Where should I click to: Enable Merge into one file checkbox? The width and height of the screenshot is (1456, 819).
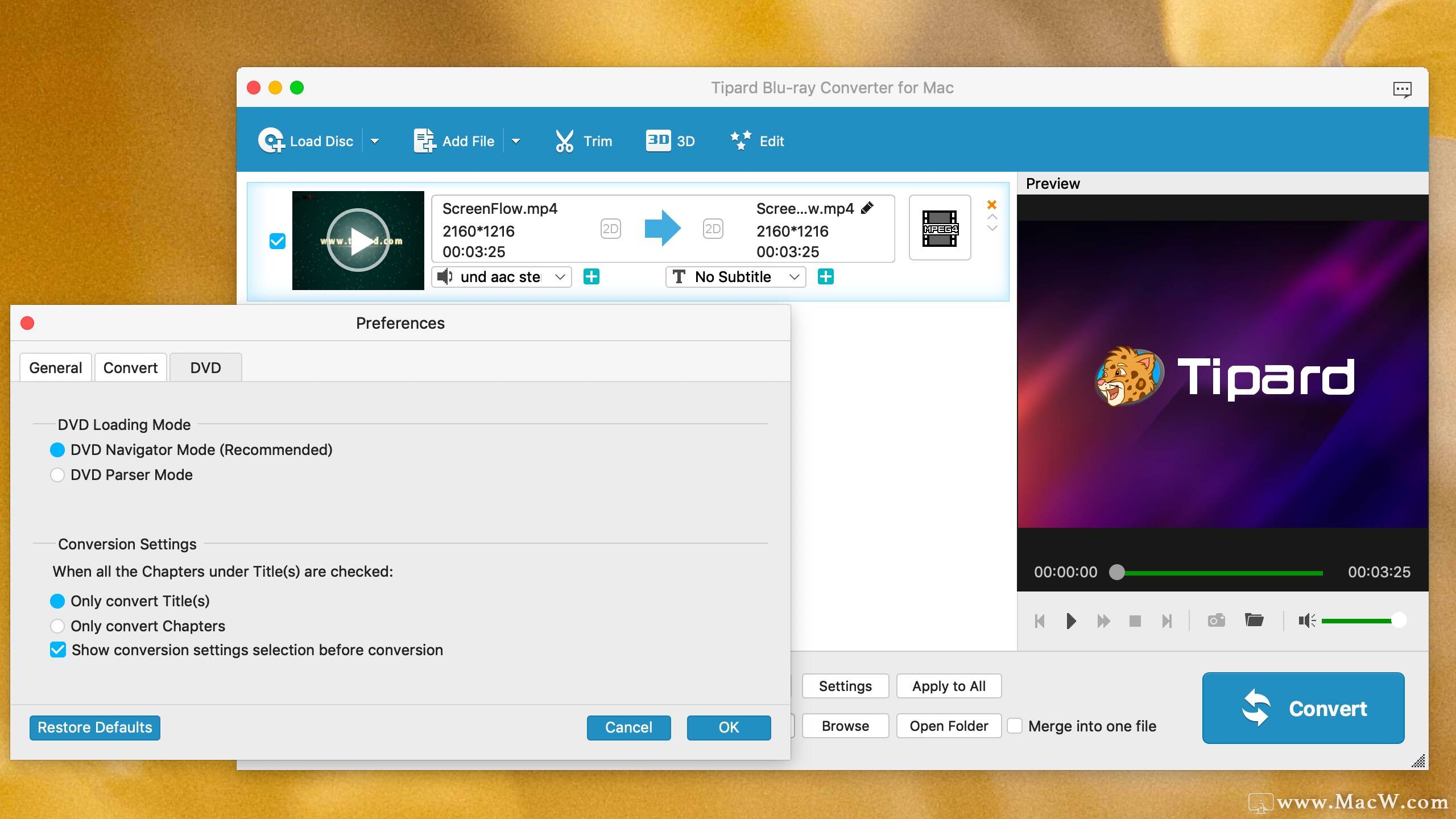[1015, 726]
